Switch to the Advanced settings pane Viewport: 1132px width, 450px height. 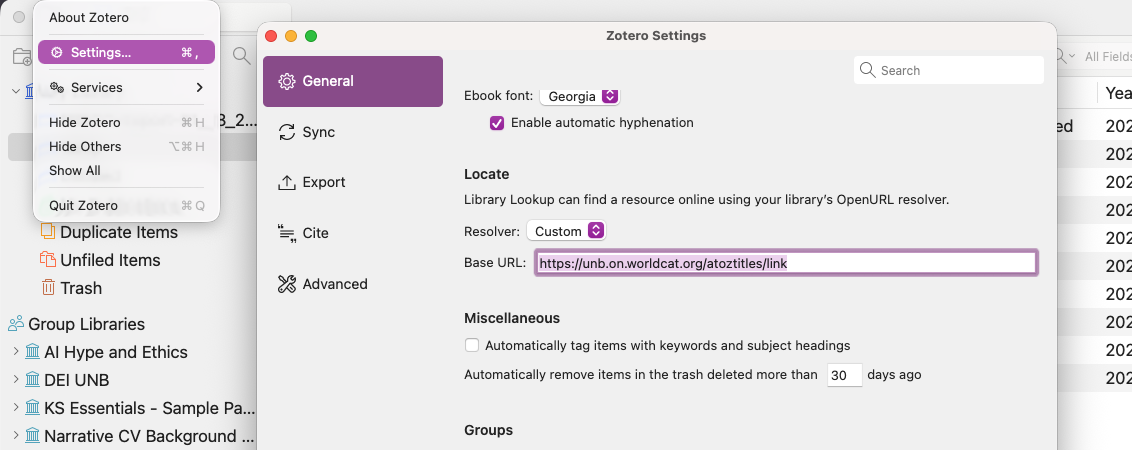(x=353, y=284)
